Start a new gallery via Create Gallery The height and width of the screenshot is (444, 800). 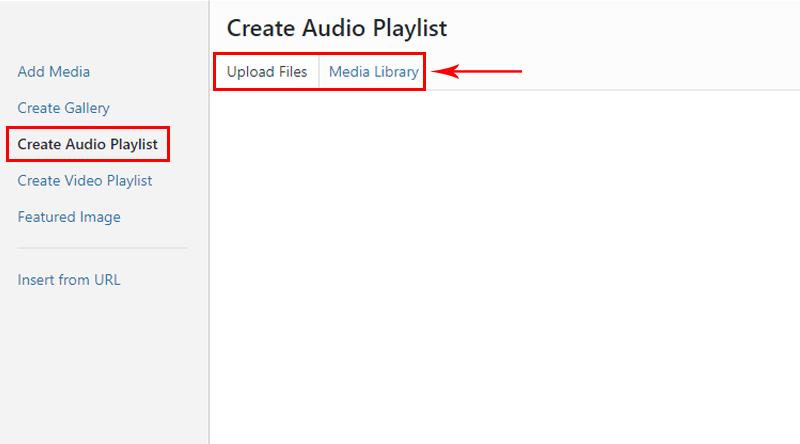click(x=63, y=108)
